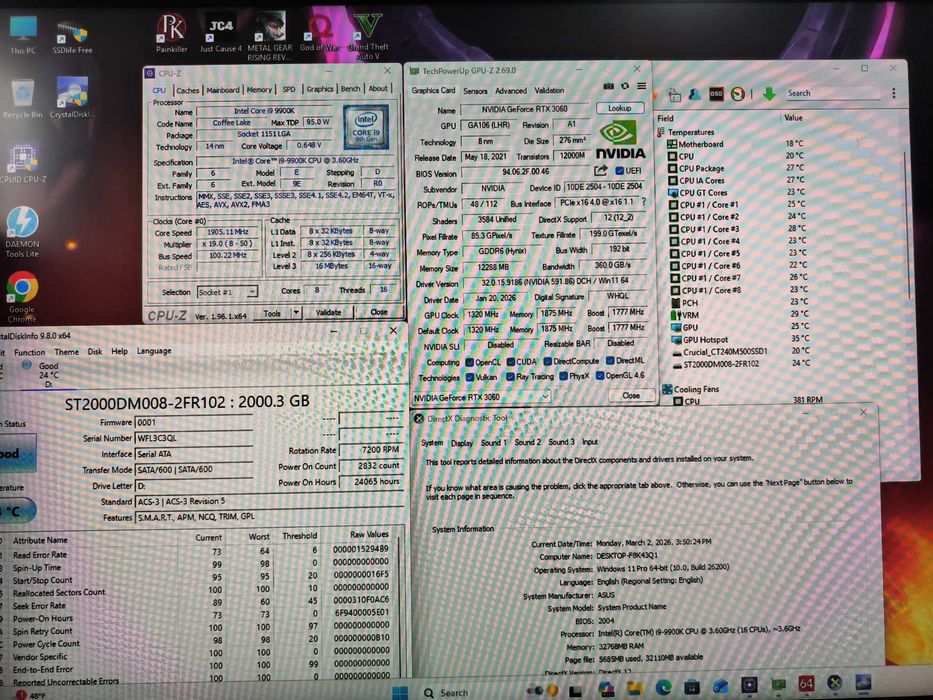Click Search field in AIDA64 toolbar
Image resolution: width=933 pixels, height=700 pixels.
click(832, 93)
